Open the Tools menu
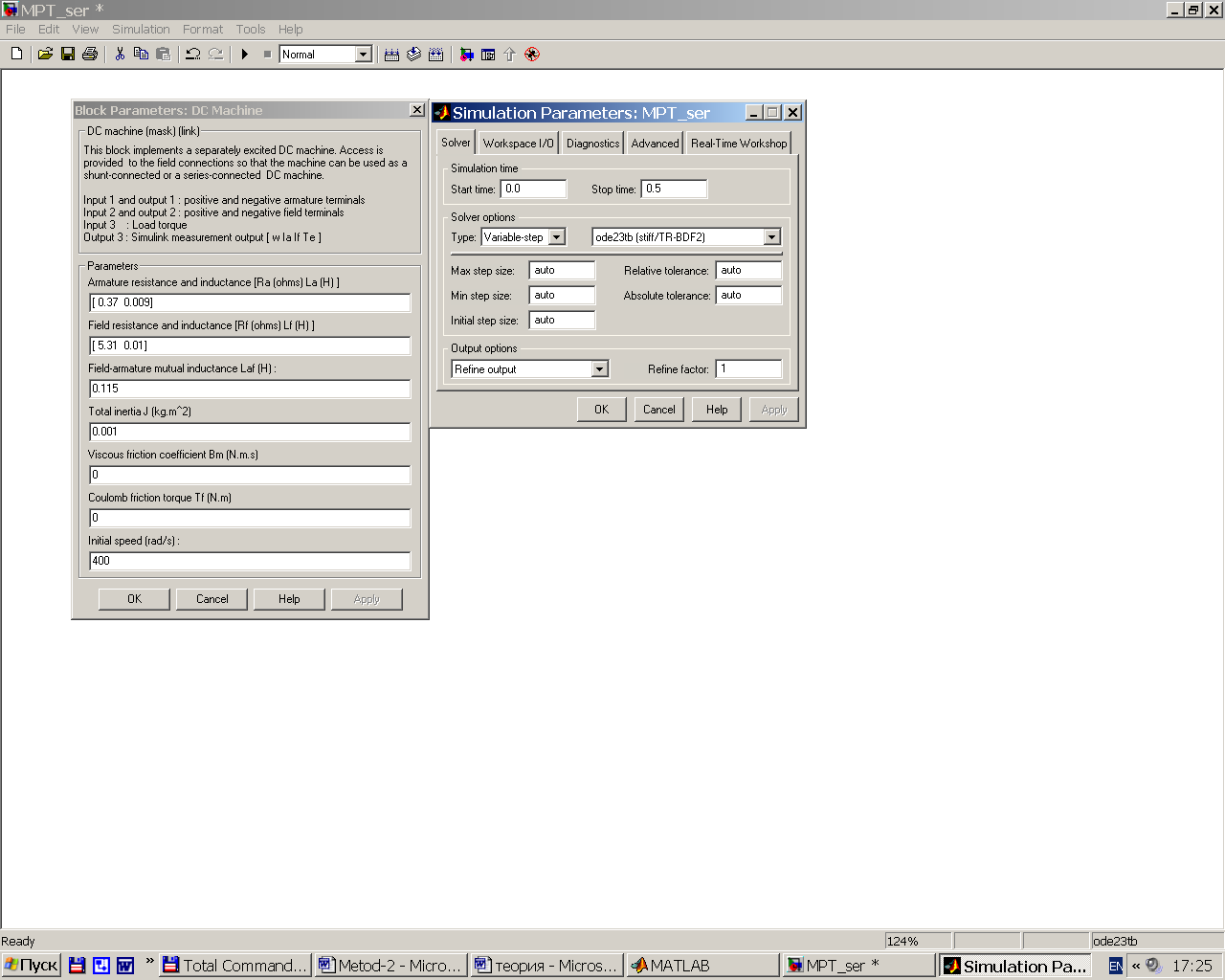 click(251, 30)
